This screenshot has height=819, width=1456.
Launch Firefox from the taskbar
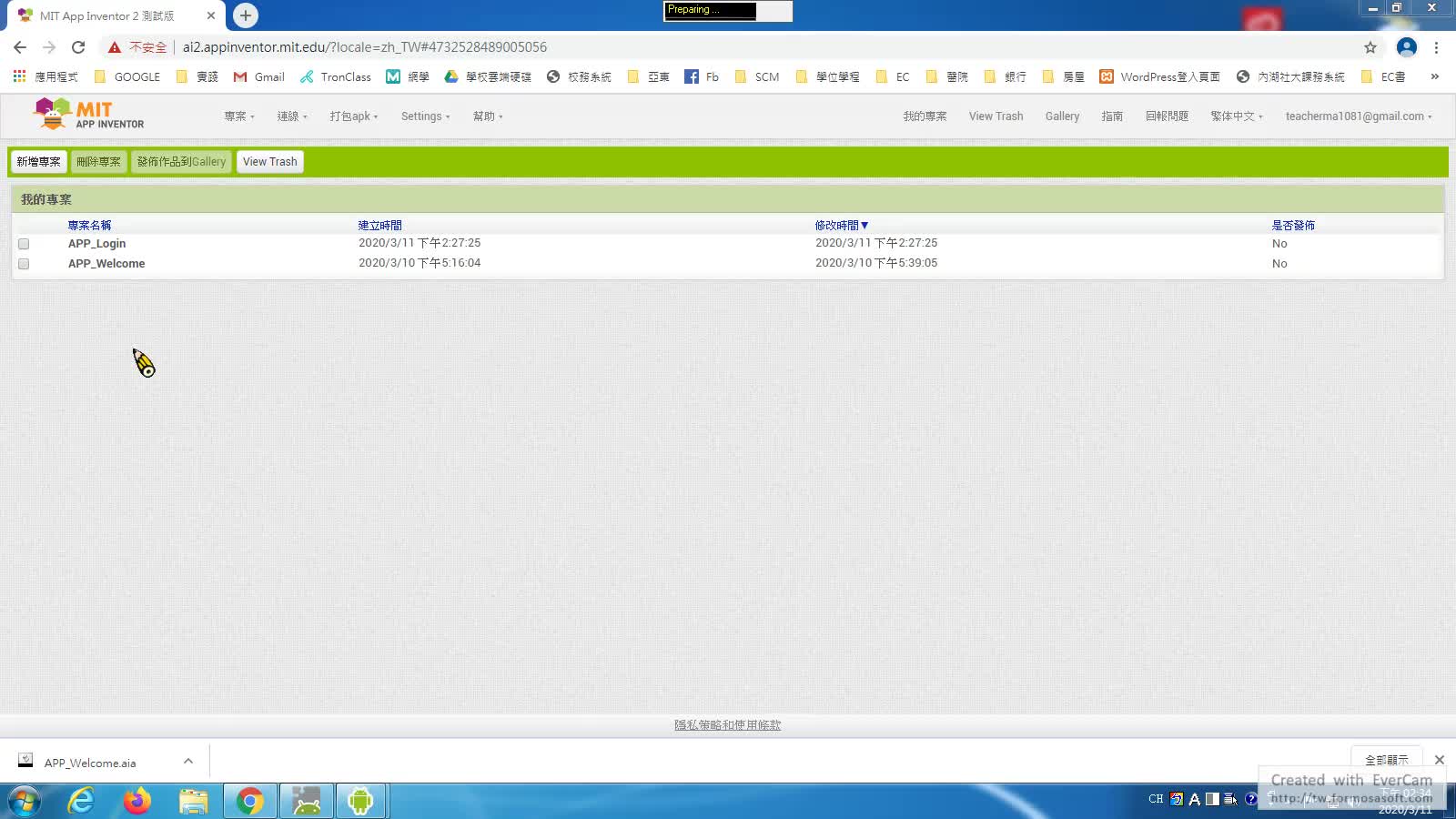[x=137, y=801]
